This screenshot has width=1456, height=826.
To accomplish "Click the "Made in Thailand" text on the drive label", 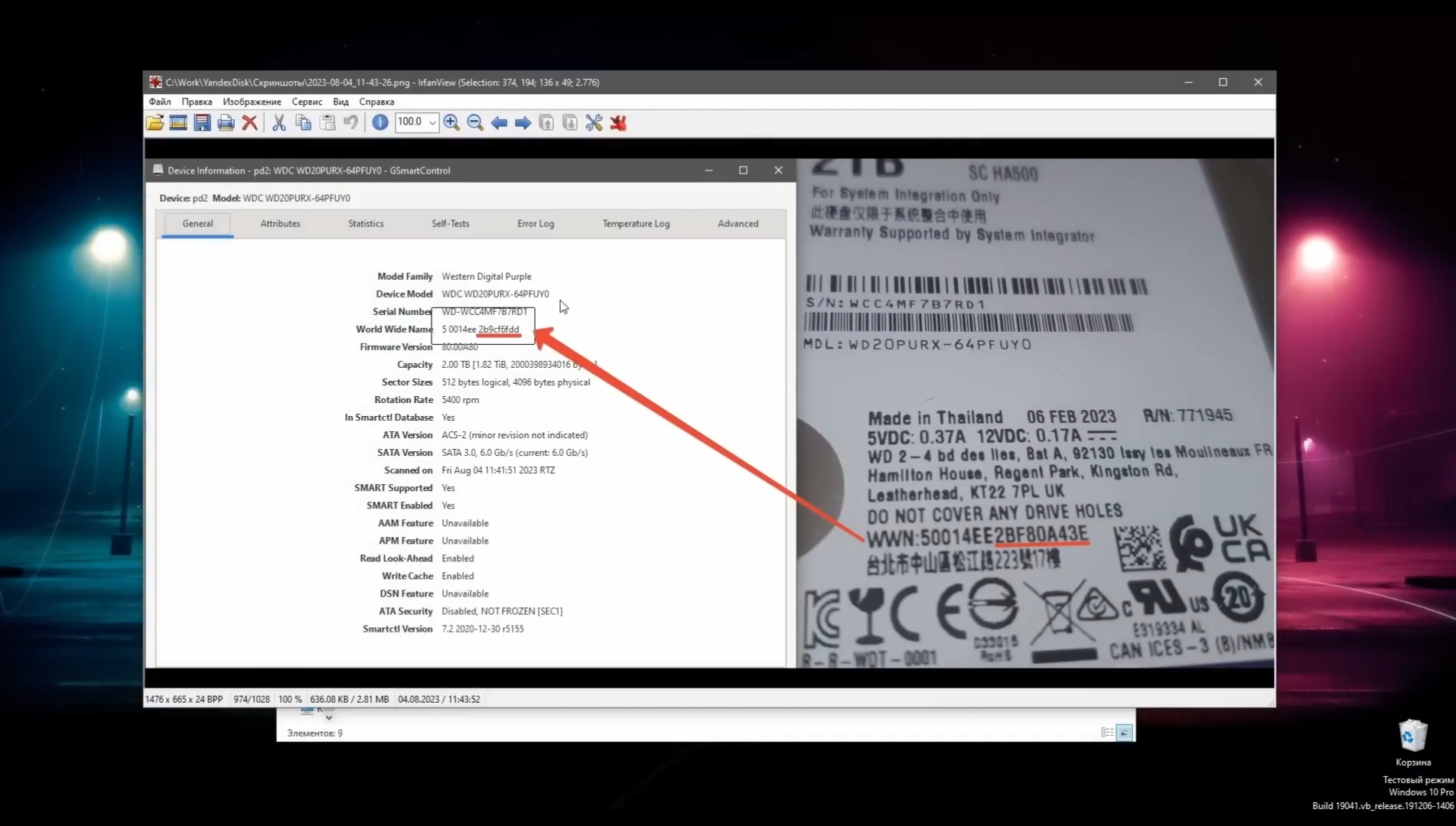I will tap(935, 418).
